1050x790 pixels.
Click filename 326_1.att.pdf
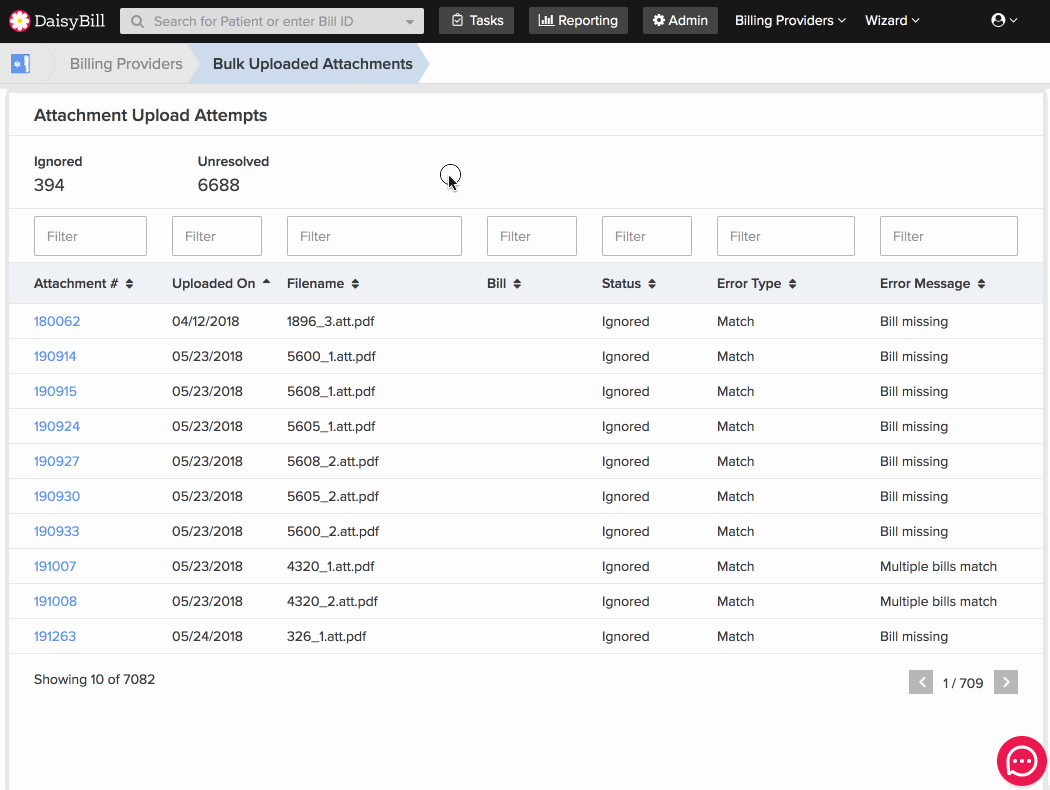327,636
